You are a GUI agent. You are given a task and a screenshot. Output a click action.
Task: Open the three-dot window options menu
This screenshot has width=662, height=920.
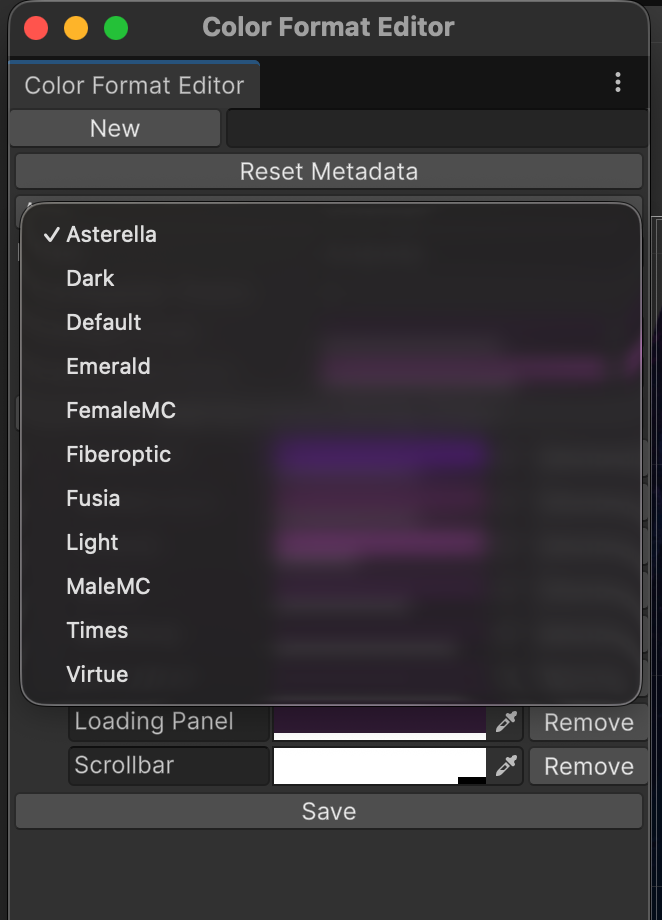(618, 83)
